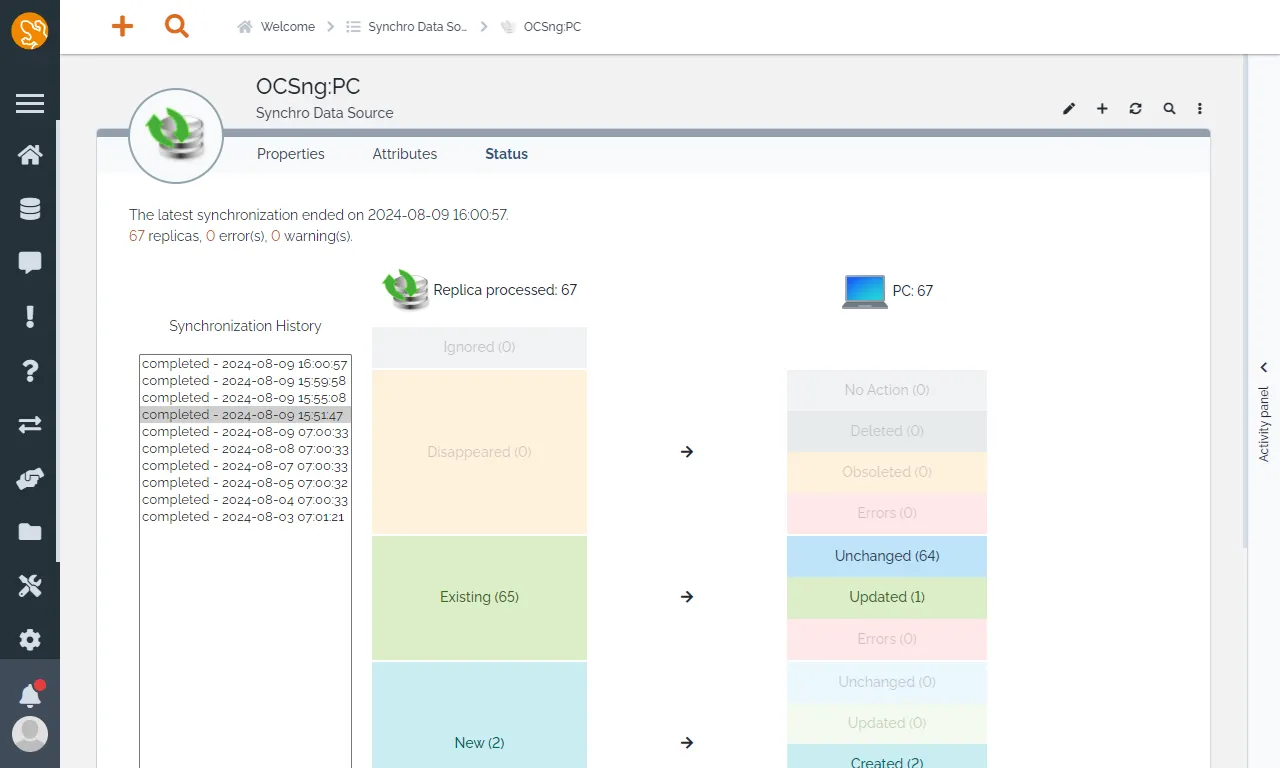Select history entry 2024-08-05 07:00:32
Image resolution: width=1280 pixels, height=768 pixels.
[245, 483]
